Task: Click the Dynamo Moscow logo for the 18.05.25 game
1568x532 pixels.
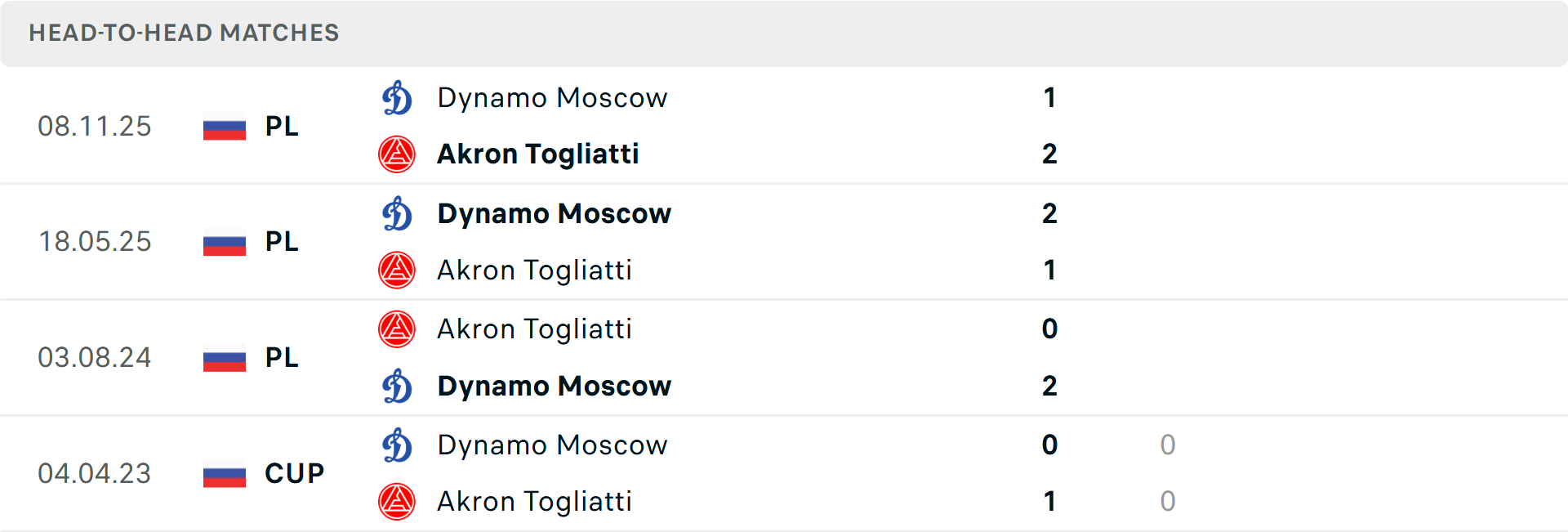Action: [x=397, y=214]
